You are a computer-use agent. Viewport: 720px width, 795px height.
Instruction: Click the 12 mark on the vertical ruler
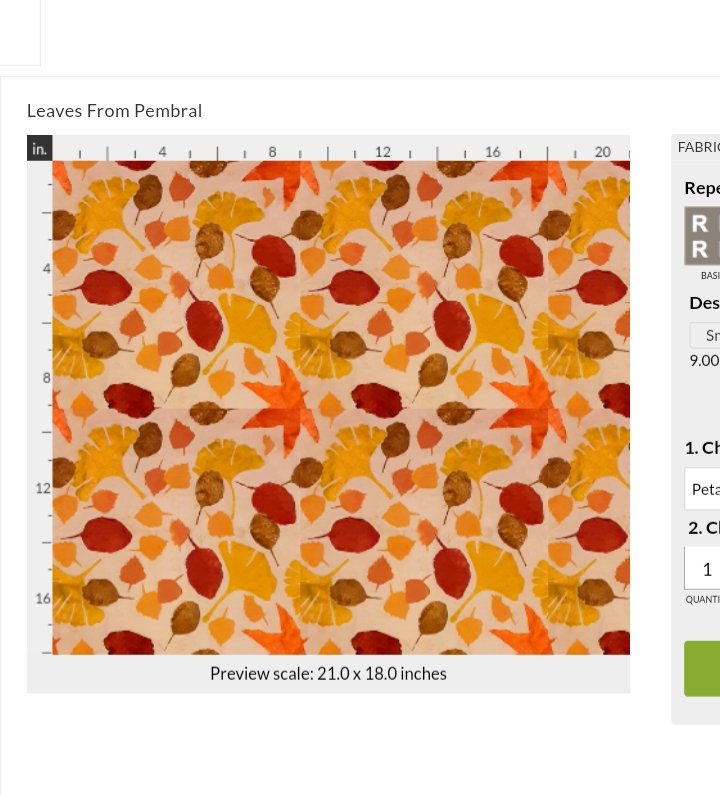[x=44, y=488]
